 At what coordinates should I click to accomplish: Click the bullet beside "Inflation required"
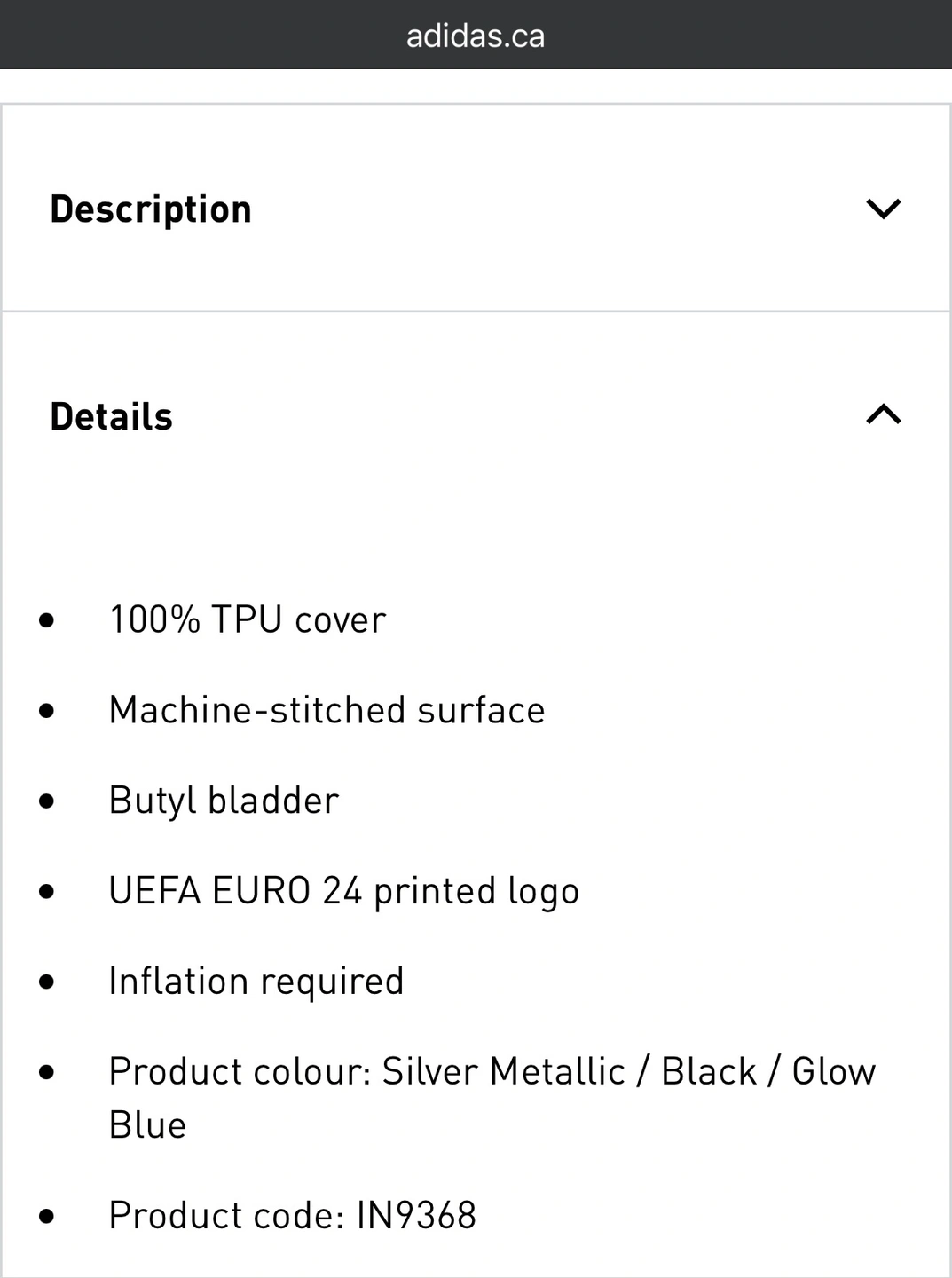tap(47, 982)
